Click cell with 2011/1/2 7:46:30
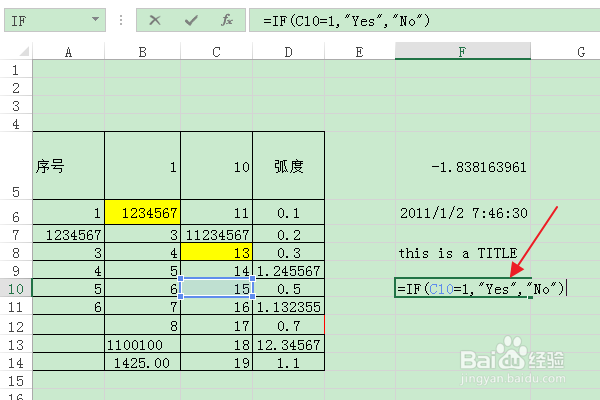Screen dimensions: 600x400 pos(463,212)
